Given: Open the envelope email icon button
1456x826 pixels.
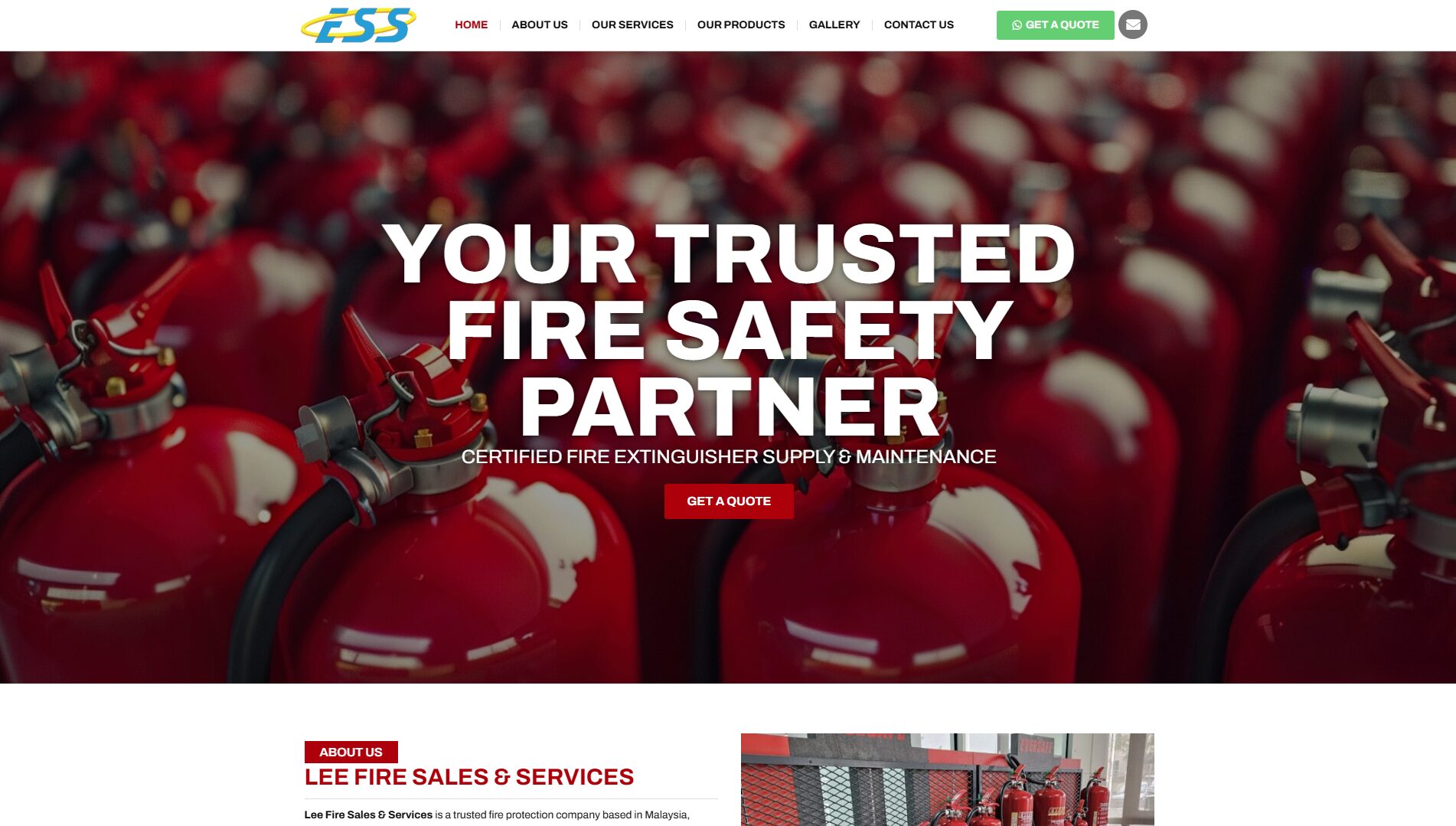Looking at the screenshot, I should pyautogui.click(x=1132, y=24).
